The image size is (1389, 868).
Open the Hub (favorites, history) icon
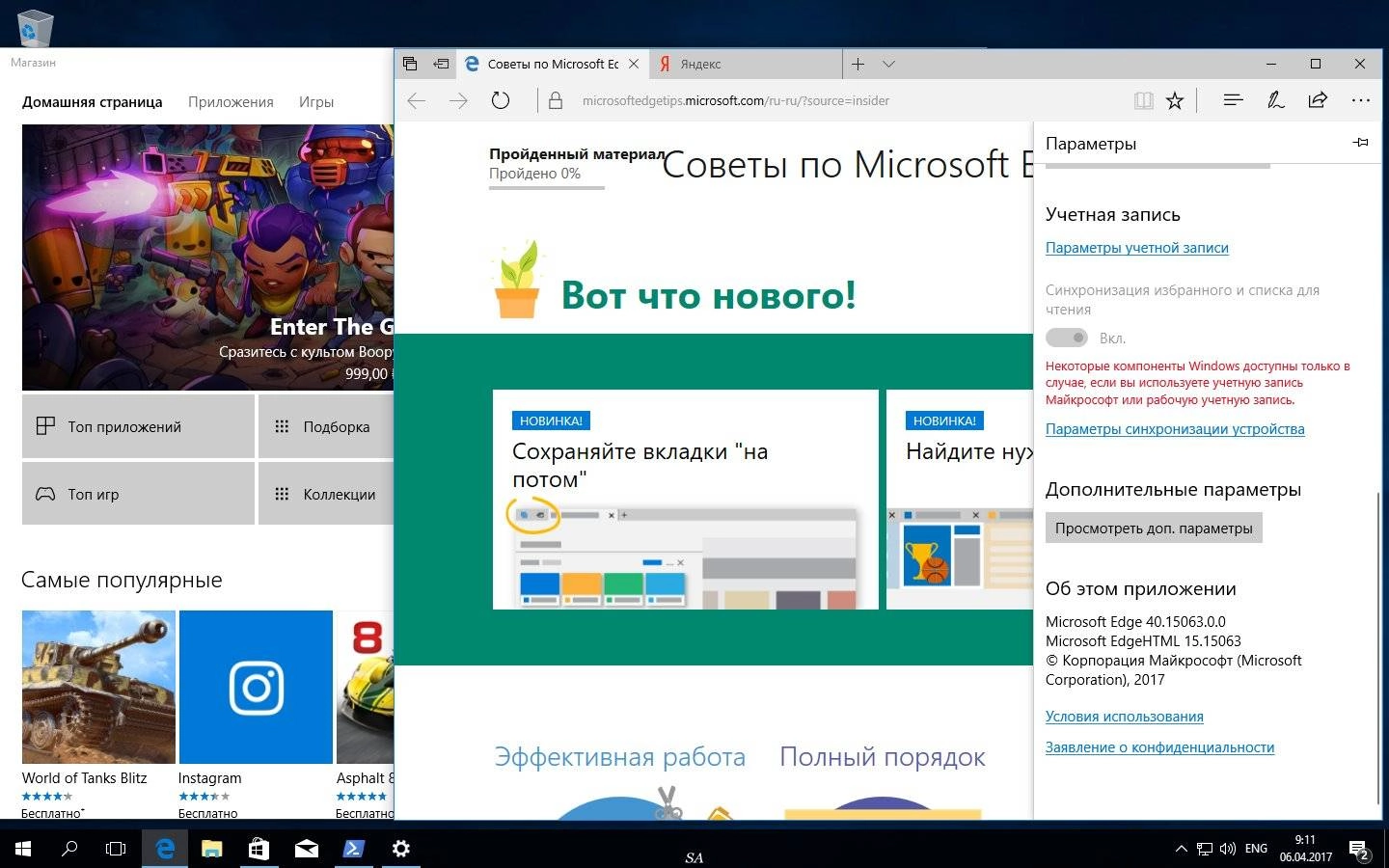(x=1233, y=100)
